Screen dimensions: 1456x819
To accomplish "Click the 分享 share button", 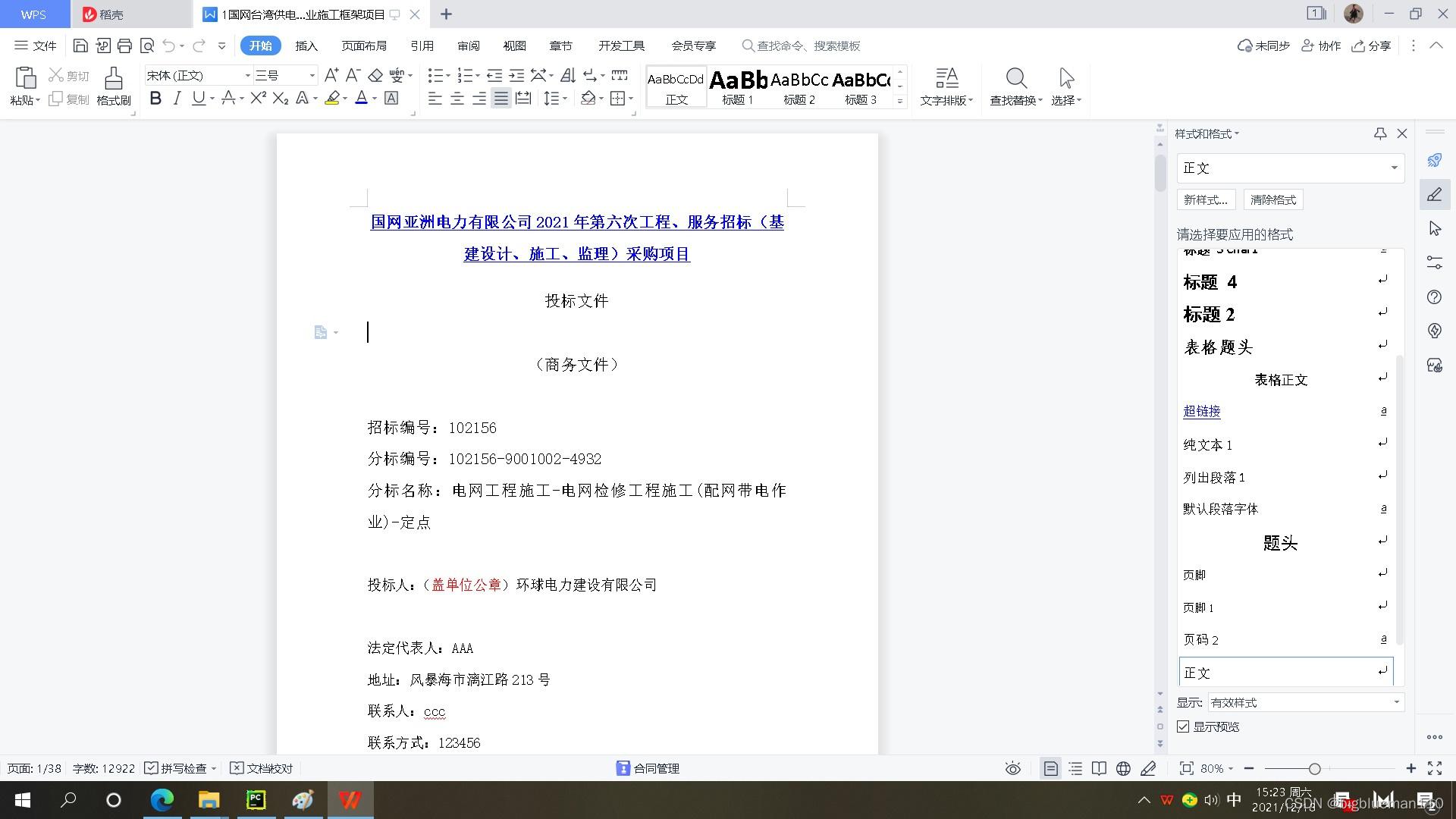I will tap(1371, 45).
